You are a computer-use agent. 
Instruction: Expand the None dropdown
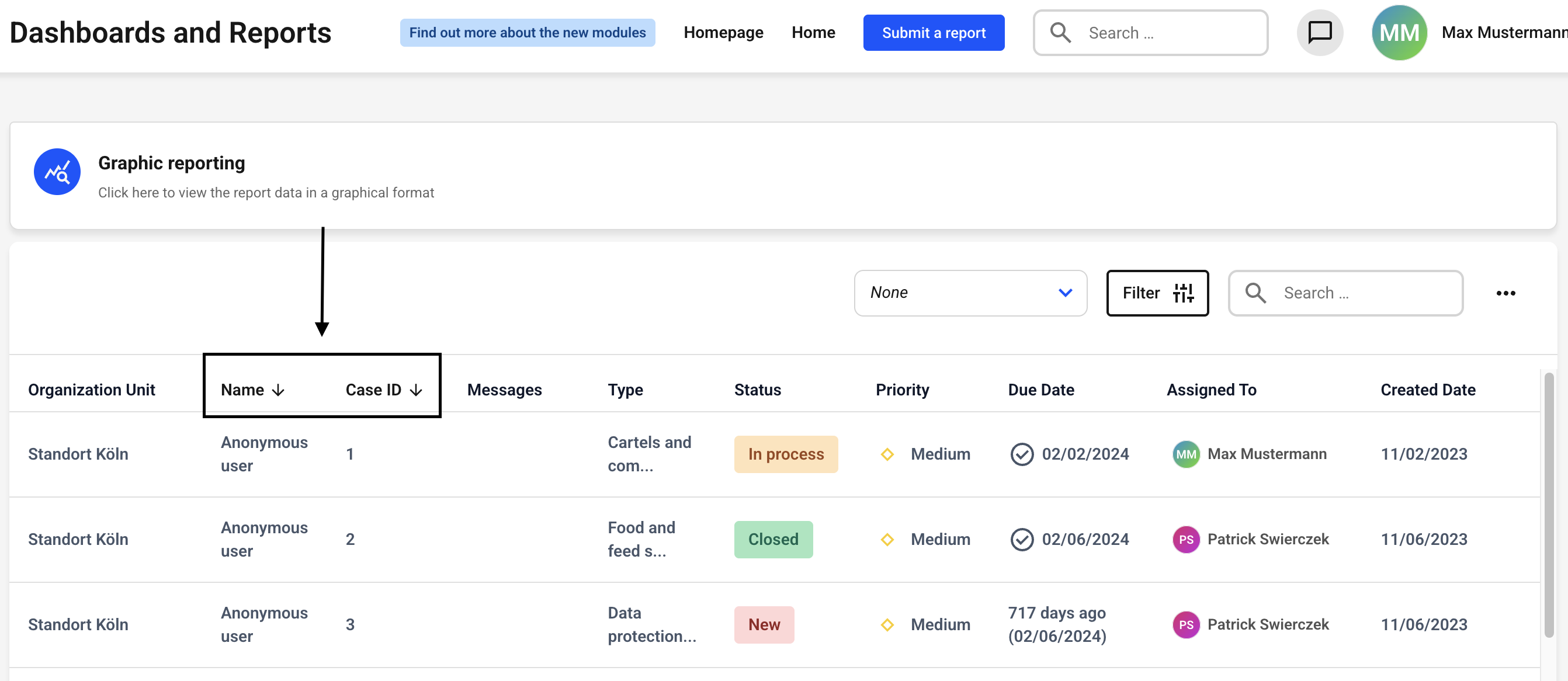[970, 293]
